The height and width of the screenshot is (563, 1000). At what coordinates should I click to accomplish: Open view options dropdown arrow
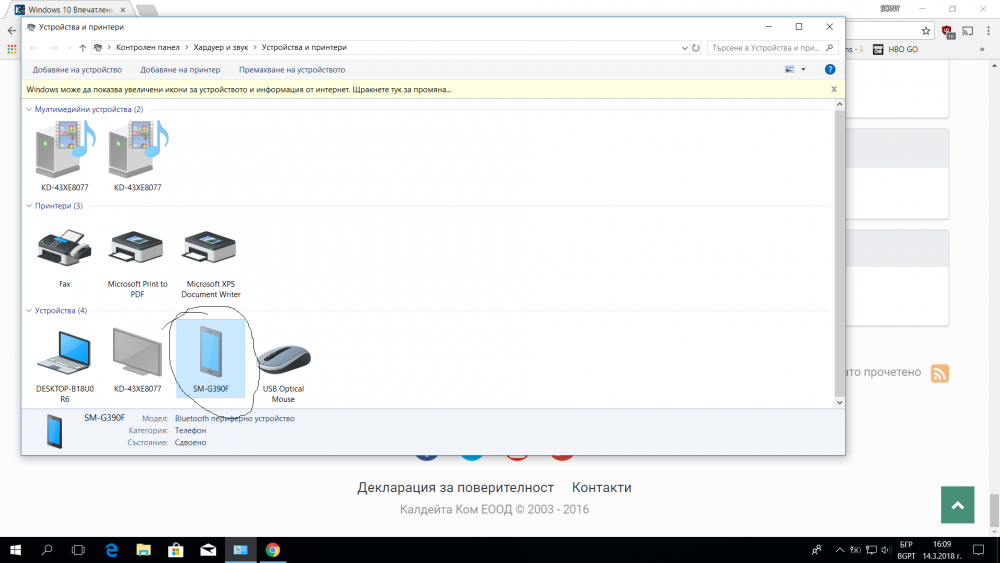coord(803,69)
